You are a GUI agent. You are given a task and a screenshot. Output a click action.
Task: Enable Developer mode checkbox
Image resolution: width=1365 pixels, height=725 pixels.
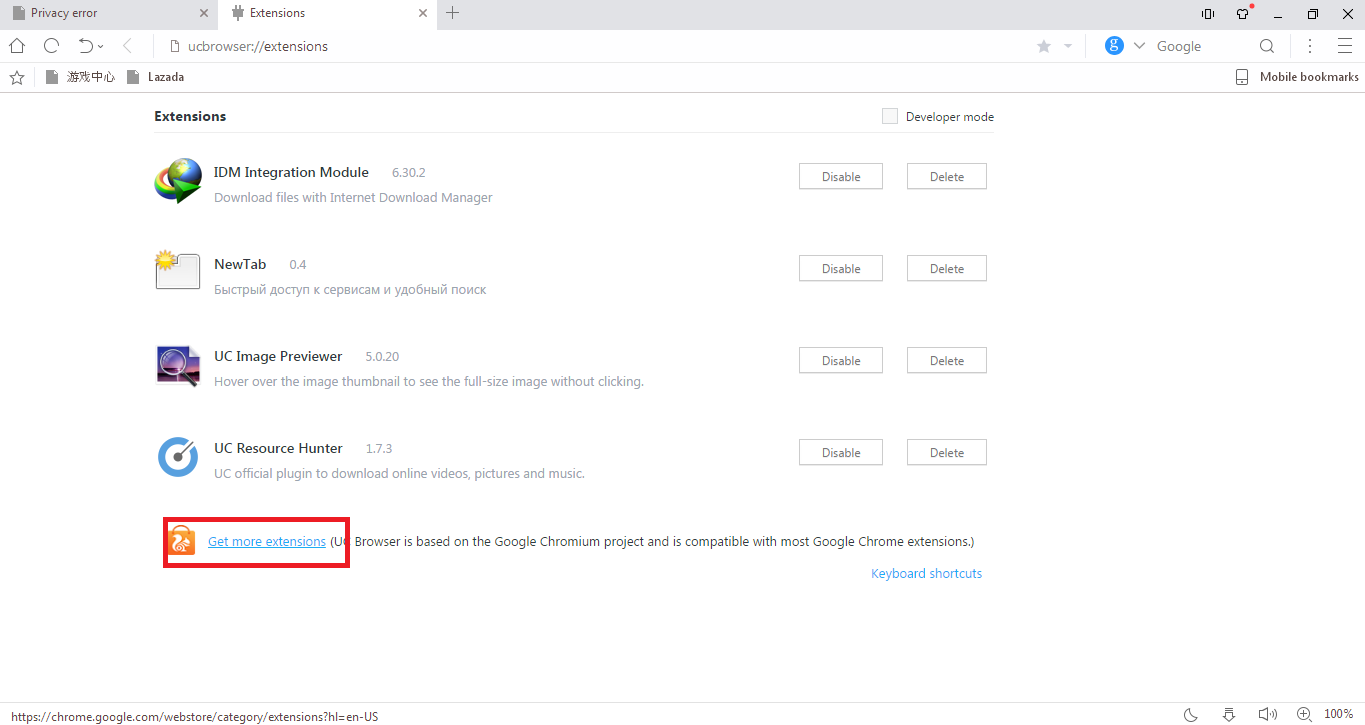coord(889,116)
